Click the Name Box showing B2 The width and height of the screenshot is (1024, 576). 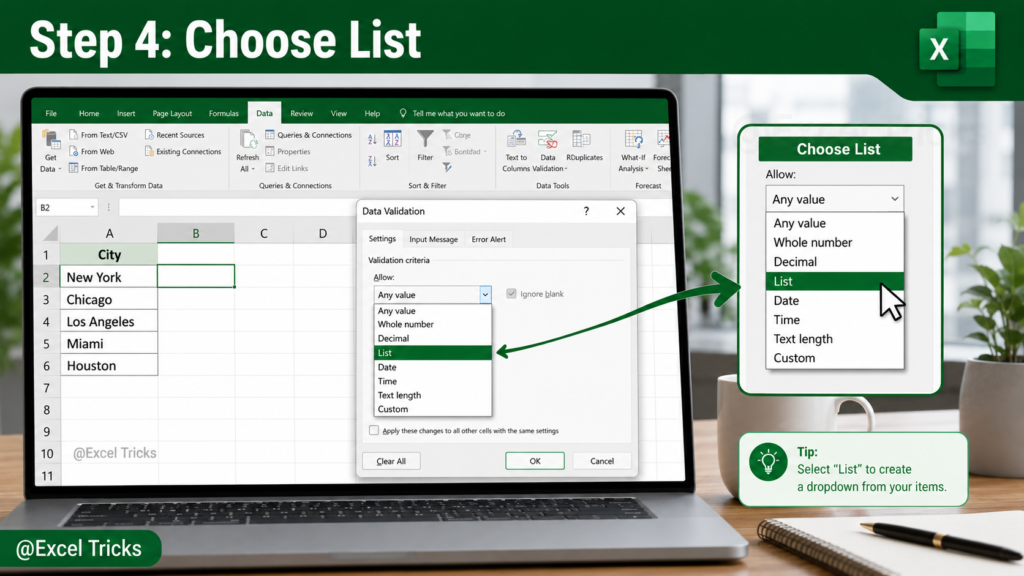click(x=67, y=208)
